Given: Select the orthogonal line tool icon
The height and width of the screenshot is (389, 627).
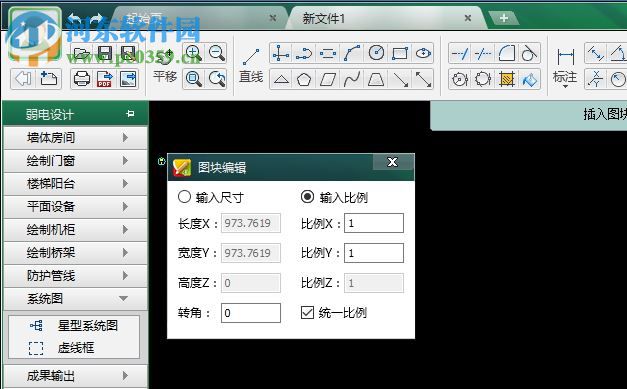Looking at the screenshot, I should click(281, 53).
